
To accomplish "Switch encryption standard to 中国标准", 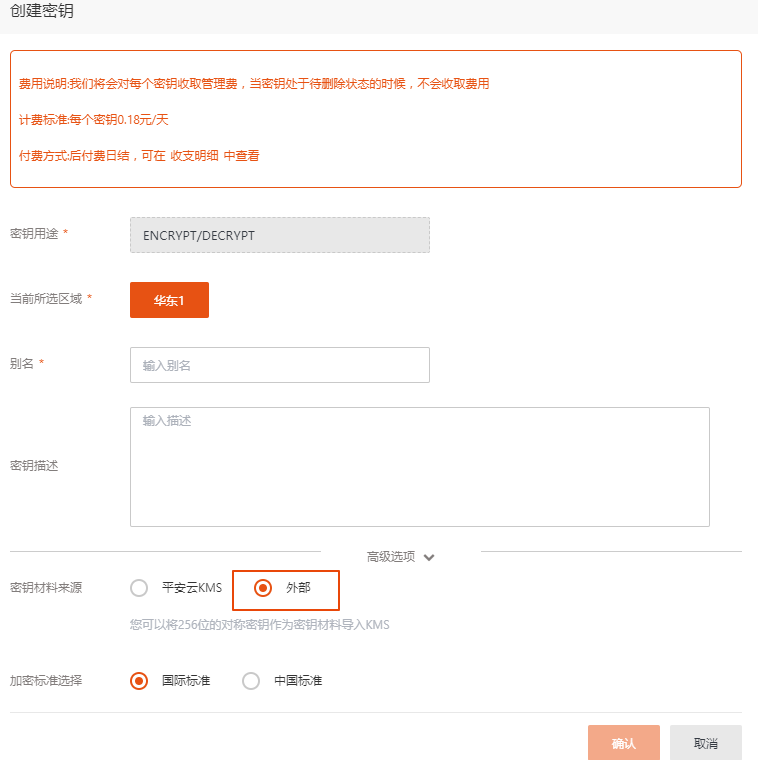I will click(251, 681).
